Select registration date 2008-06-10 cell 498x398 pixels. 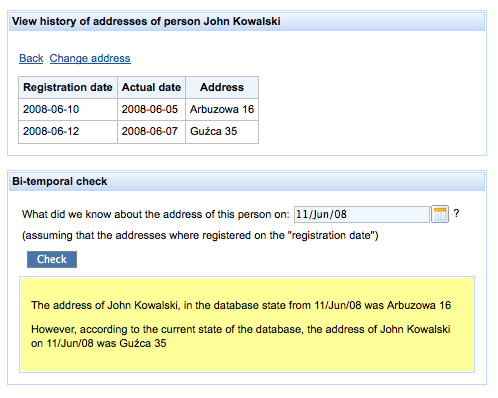pos(68,109)
